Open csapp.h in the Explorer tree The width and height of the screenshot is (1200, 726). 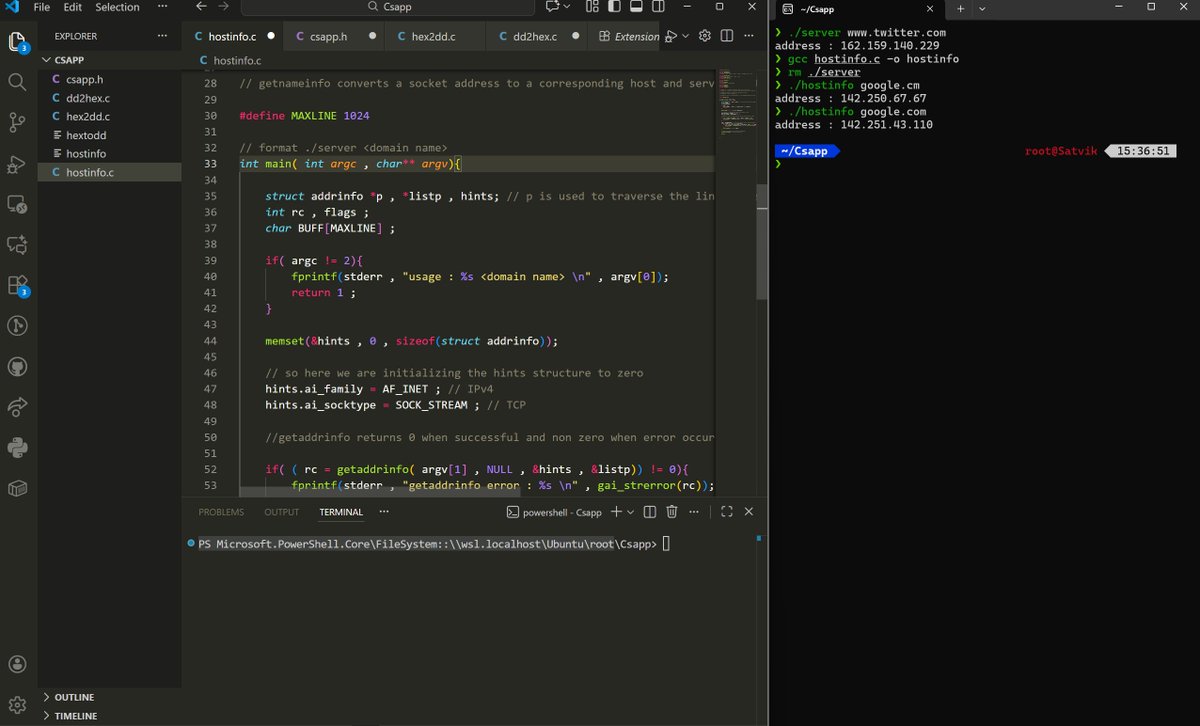pos(110,80)
